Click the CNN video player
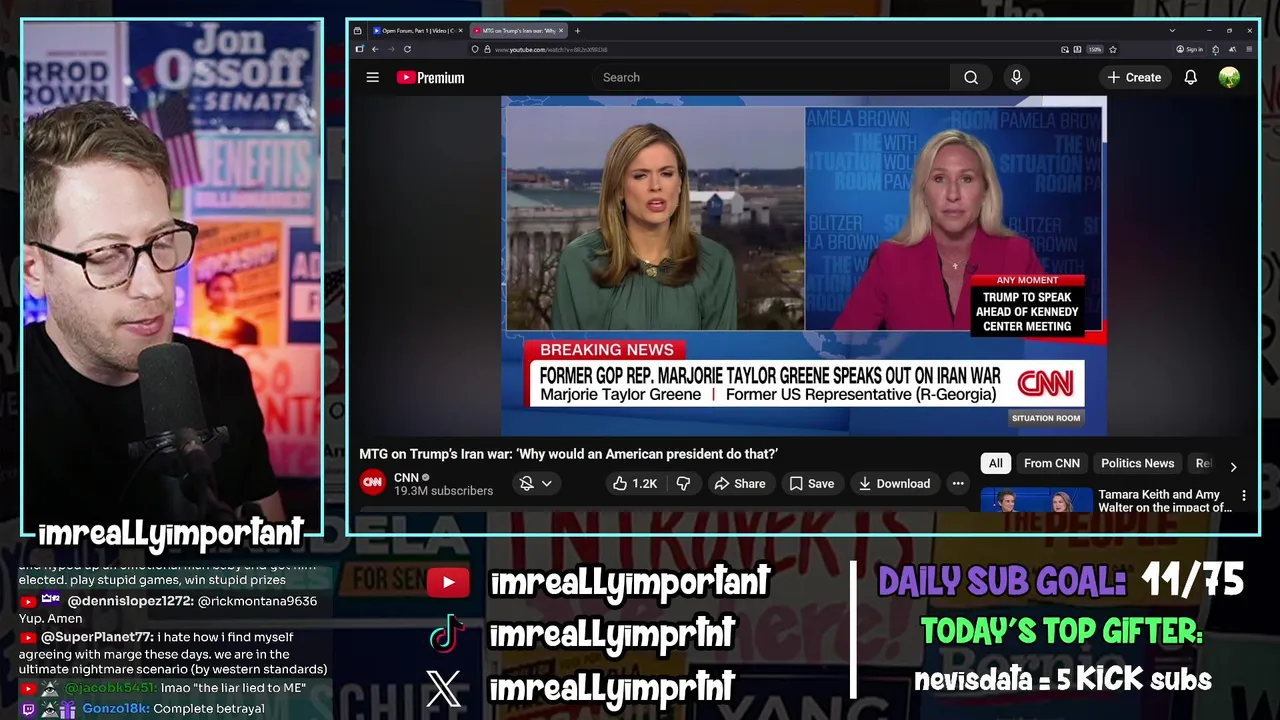Image resolution: width=1280 pixels, height=720 pixels. click(x=804, y=265)
